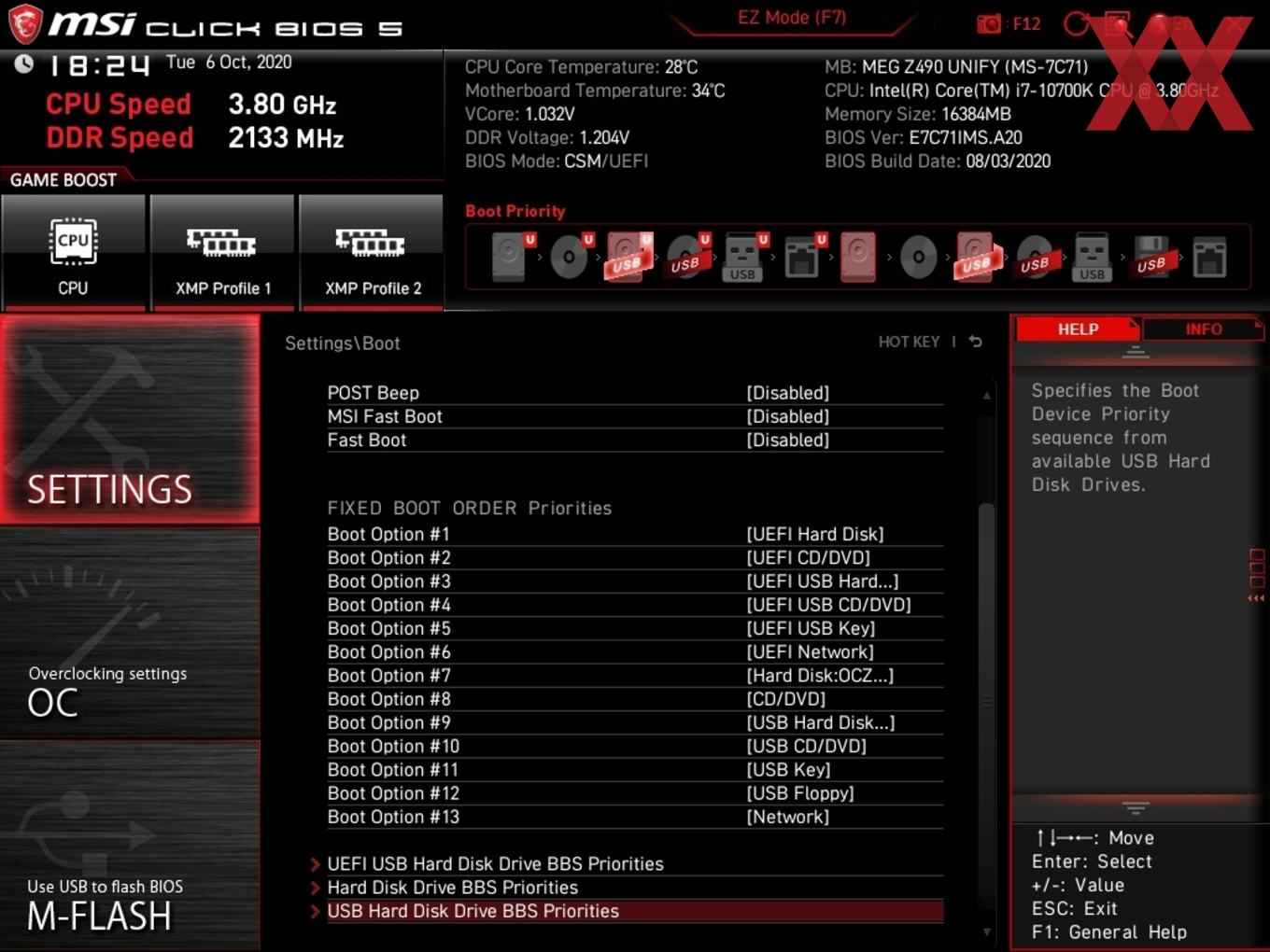The image size is (1270, 952).
Task: Open the OC overclocking settings panel
Action: pyautogui.click(x=130, y=633)
